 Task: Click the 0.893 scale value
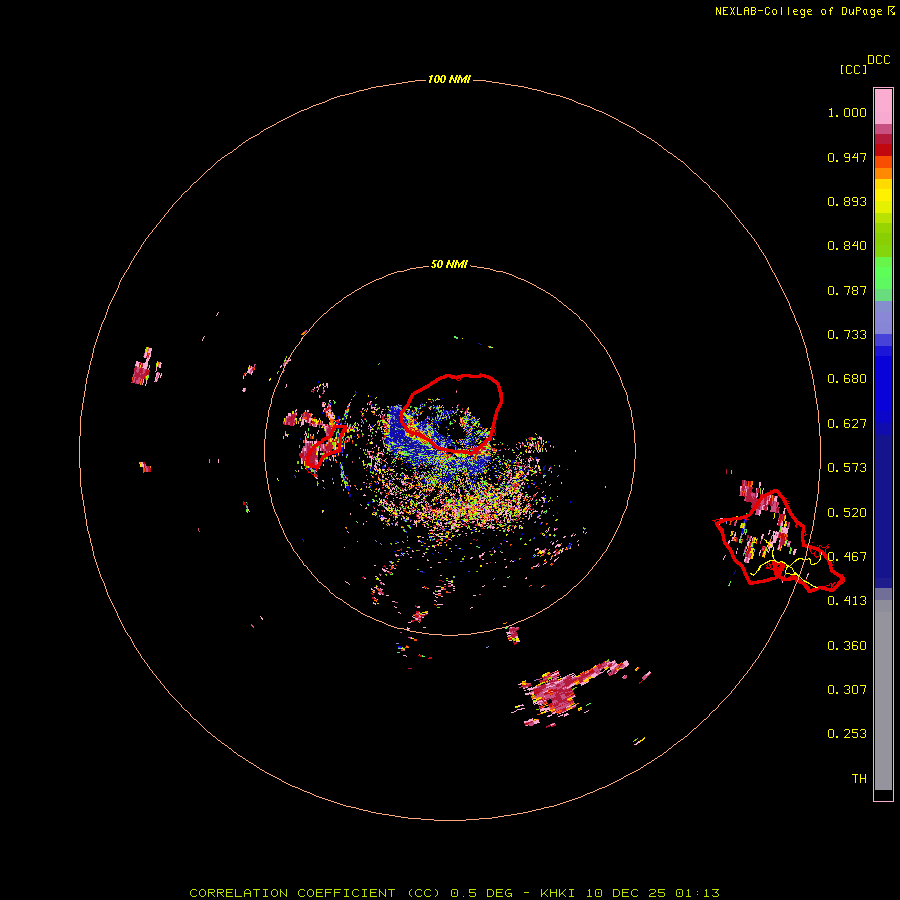click(x=847, y=201)
